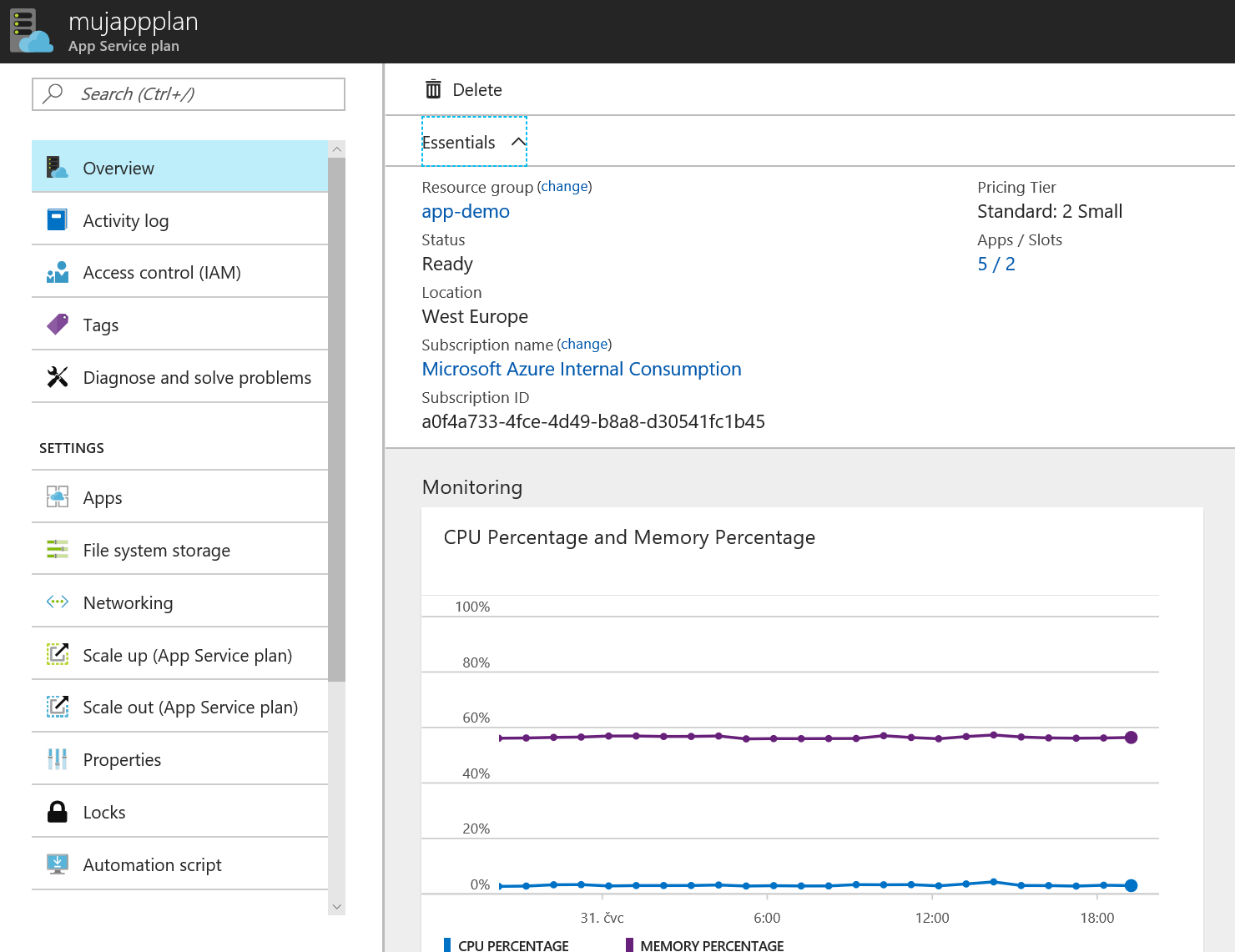Click the menu scrollbar up arrow
The height and width of the screenshot is (952, 1235).
[x=336, y=149]
